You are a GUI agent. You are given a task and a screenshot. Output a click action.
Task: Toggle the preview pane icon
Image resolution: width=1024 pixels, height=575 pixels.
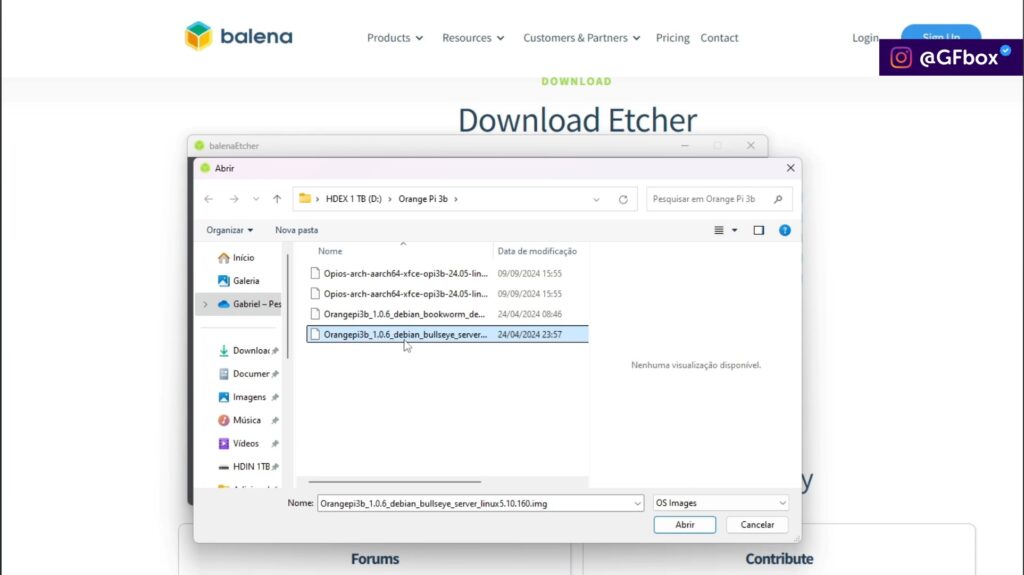click(x=758, y=230)
